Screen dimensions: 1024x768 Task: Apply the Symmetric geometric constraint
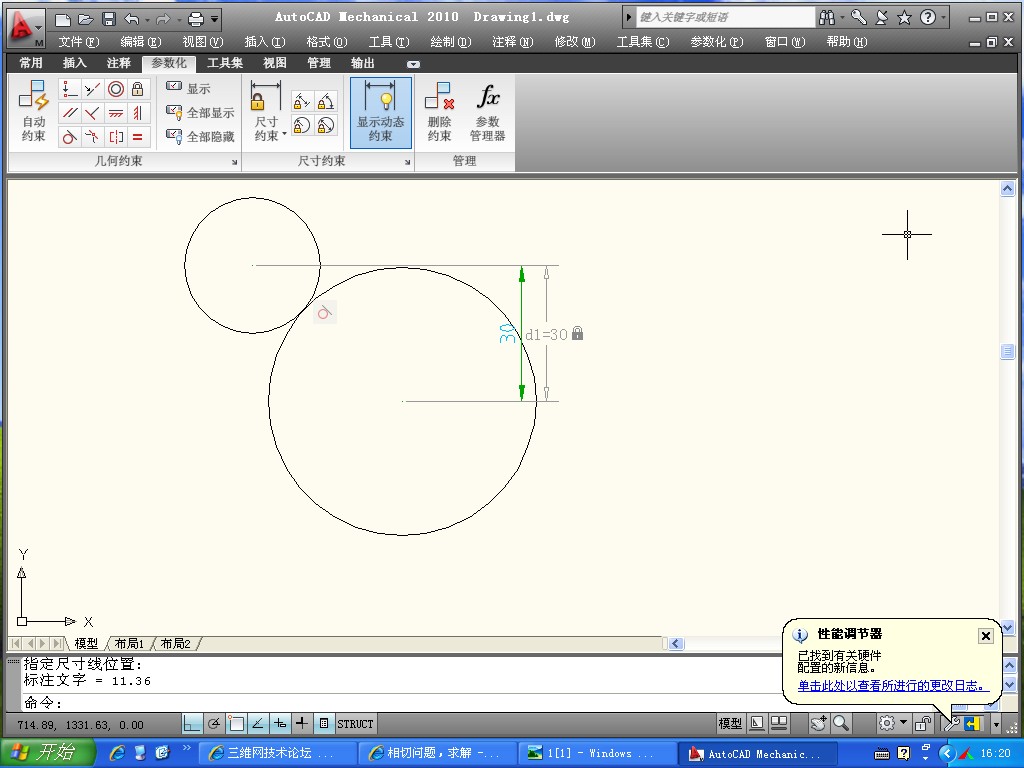(116, 136)
